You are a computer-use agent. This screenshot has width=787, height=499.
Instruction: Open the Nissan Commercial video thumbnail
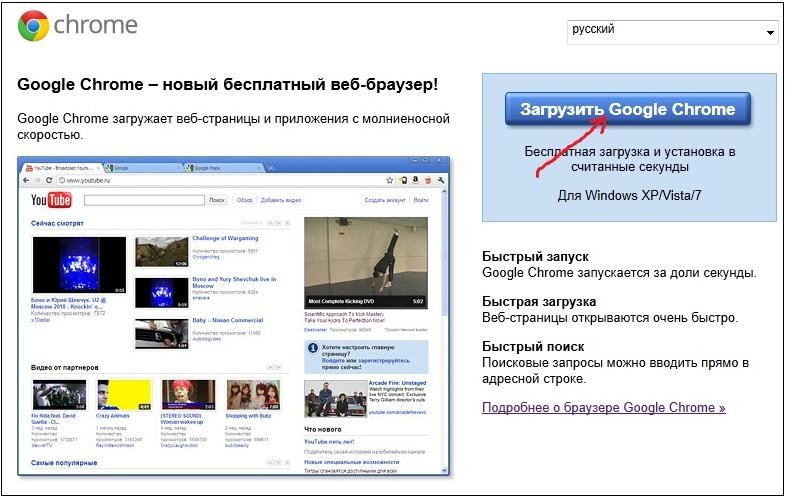162,334
